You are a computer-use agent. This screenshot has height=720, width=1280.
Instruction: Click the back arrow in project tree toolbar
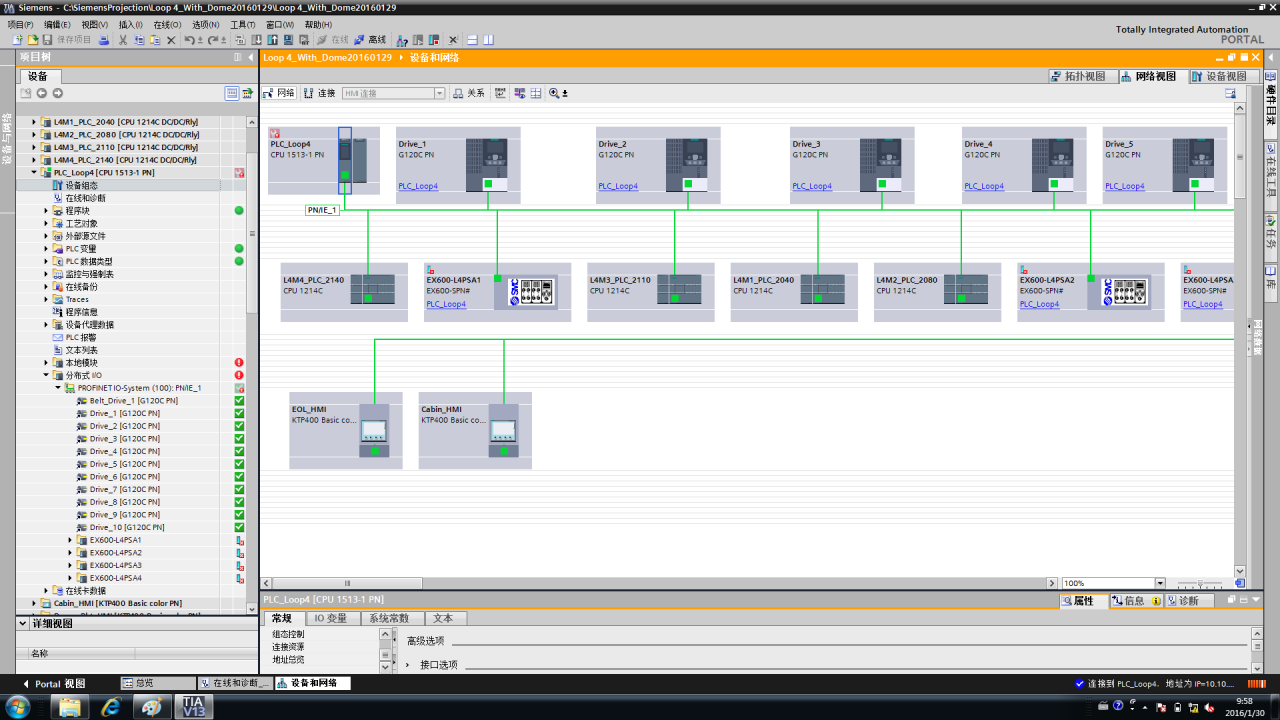pyautogui.click(x=42, y=93)
